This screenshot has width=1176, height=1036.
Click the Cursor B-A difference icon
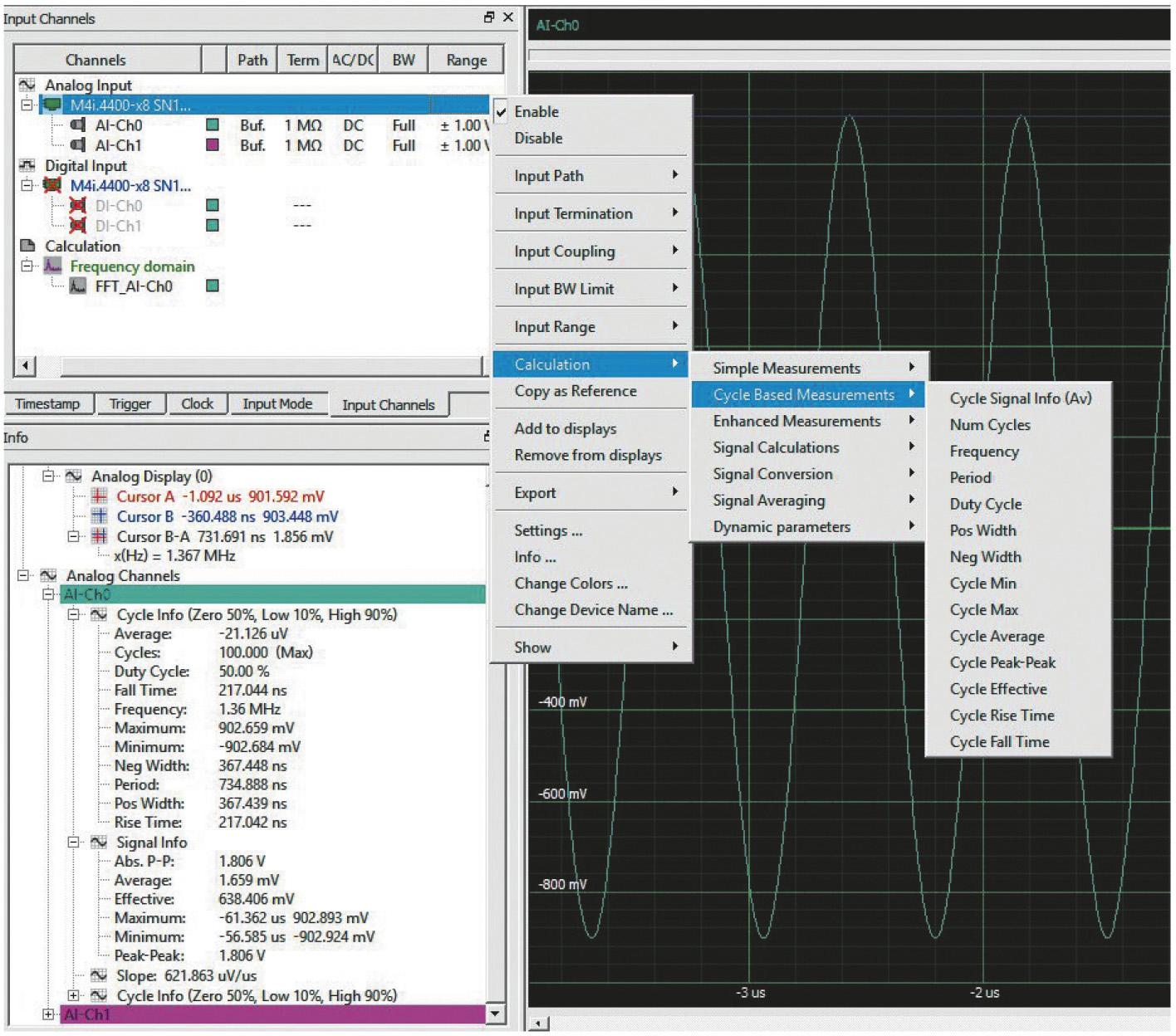pyautogui.click(x=99, y=536)
